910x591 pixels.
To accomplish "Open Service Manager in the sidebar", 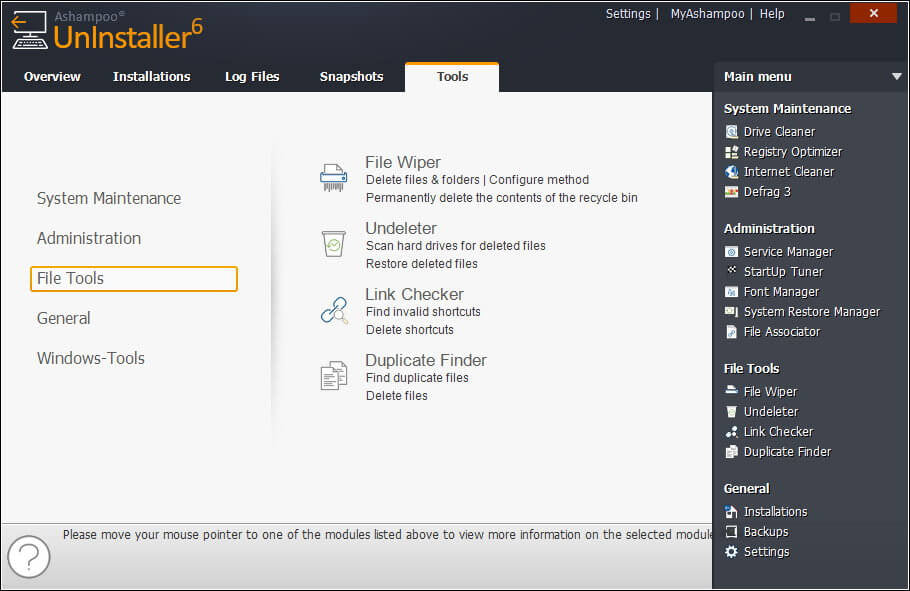I will pos(788,252).
